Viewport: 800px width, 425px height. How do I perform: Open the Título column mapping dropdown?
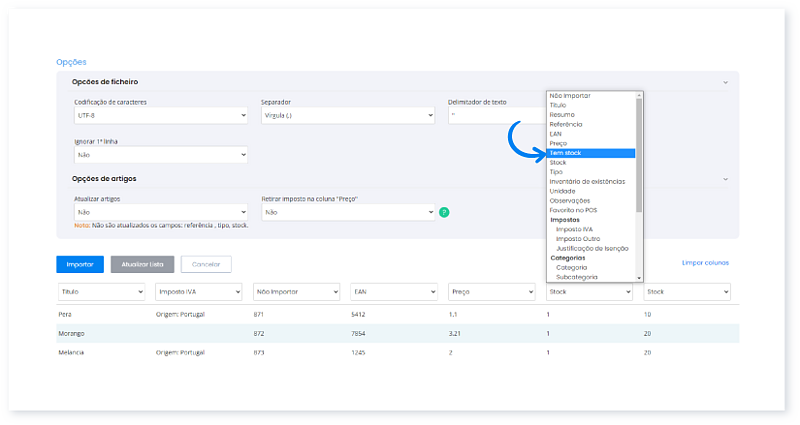(101, 292)
